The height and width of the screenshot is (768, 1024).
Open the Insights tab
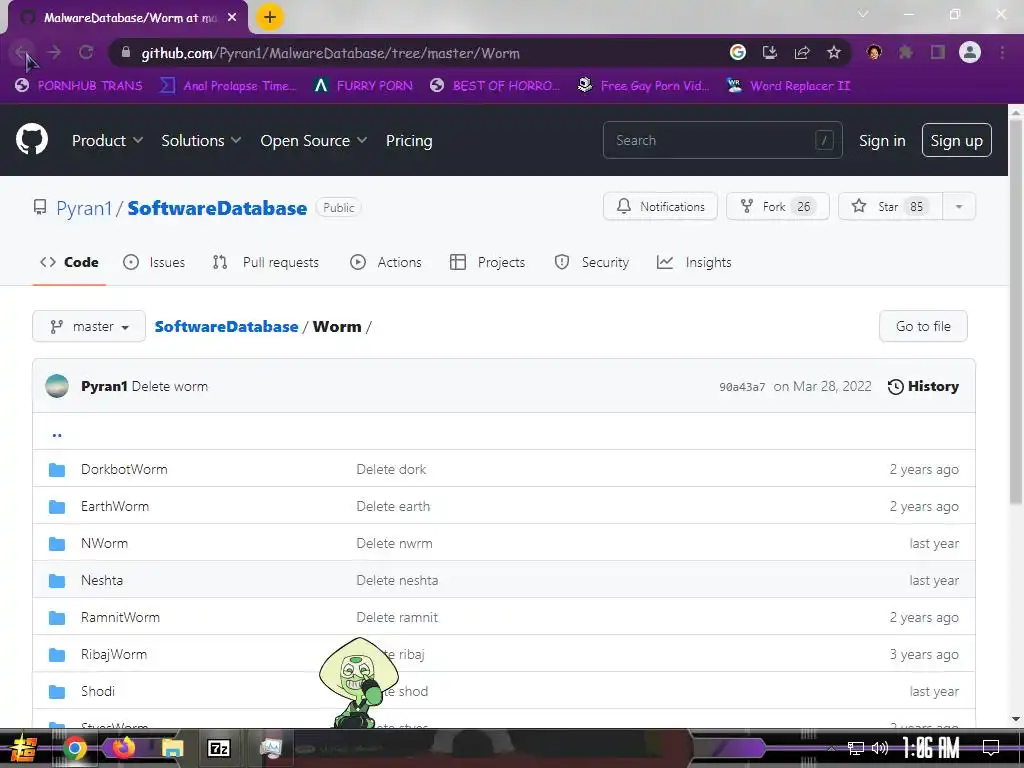coord(694,262)
